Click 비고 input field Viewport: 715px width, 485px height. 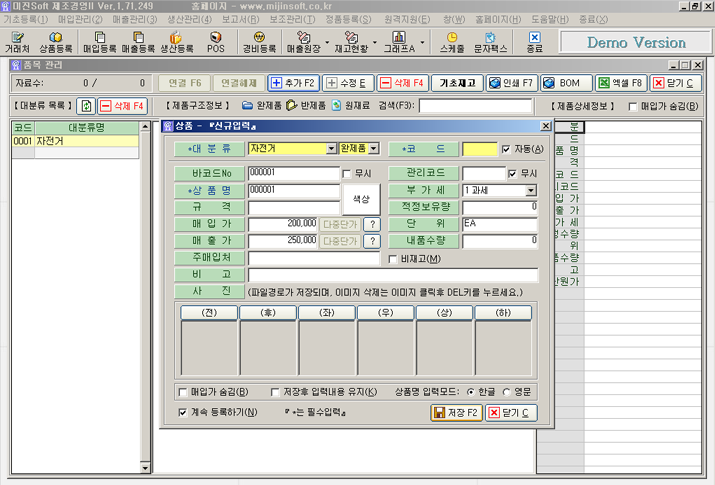[393, 275]
